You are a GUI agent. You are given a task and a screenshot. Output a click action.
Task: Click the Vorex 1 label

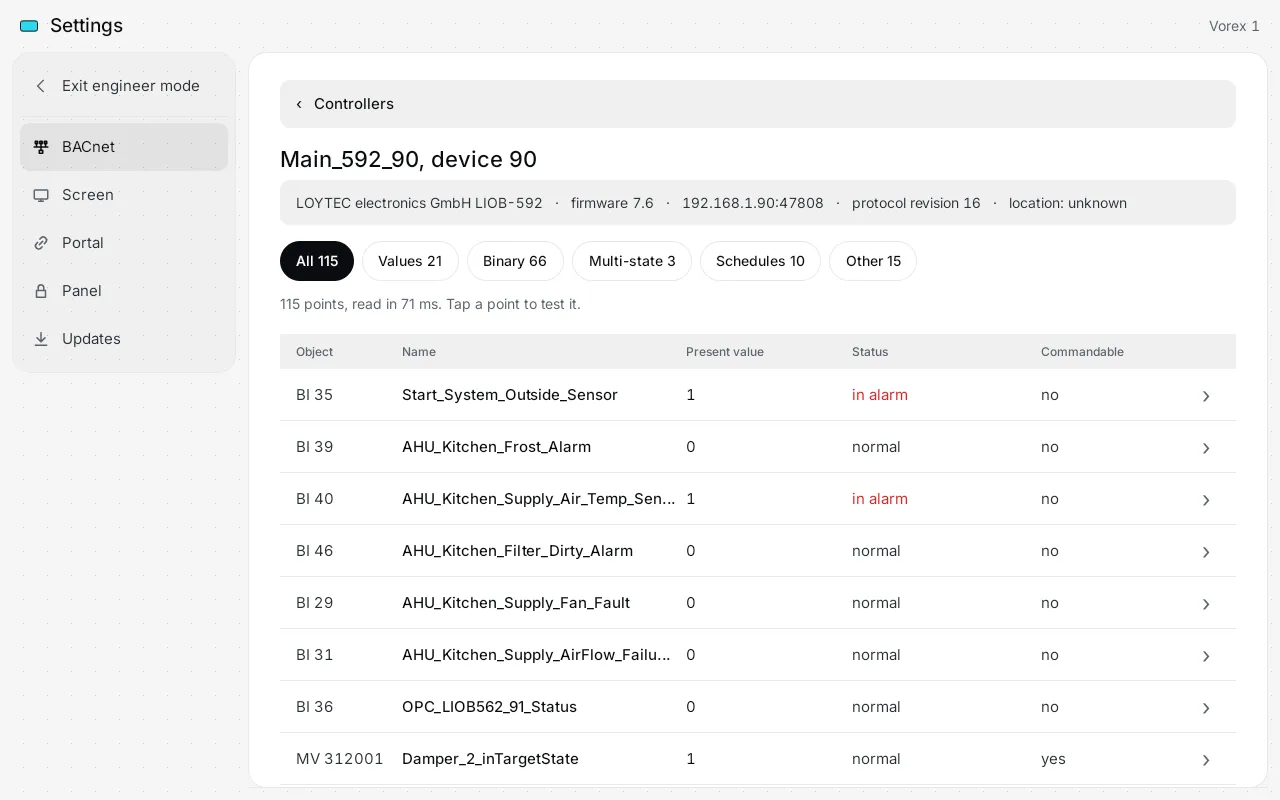[x=1234, y=26]
